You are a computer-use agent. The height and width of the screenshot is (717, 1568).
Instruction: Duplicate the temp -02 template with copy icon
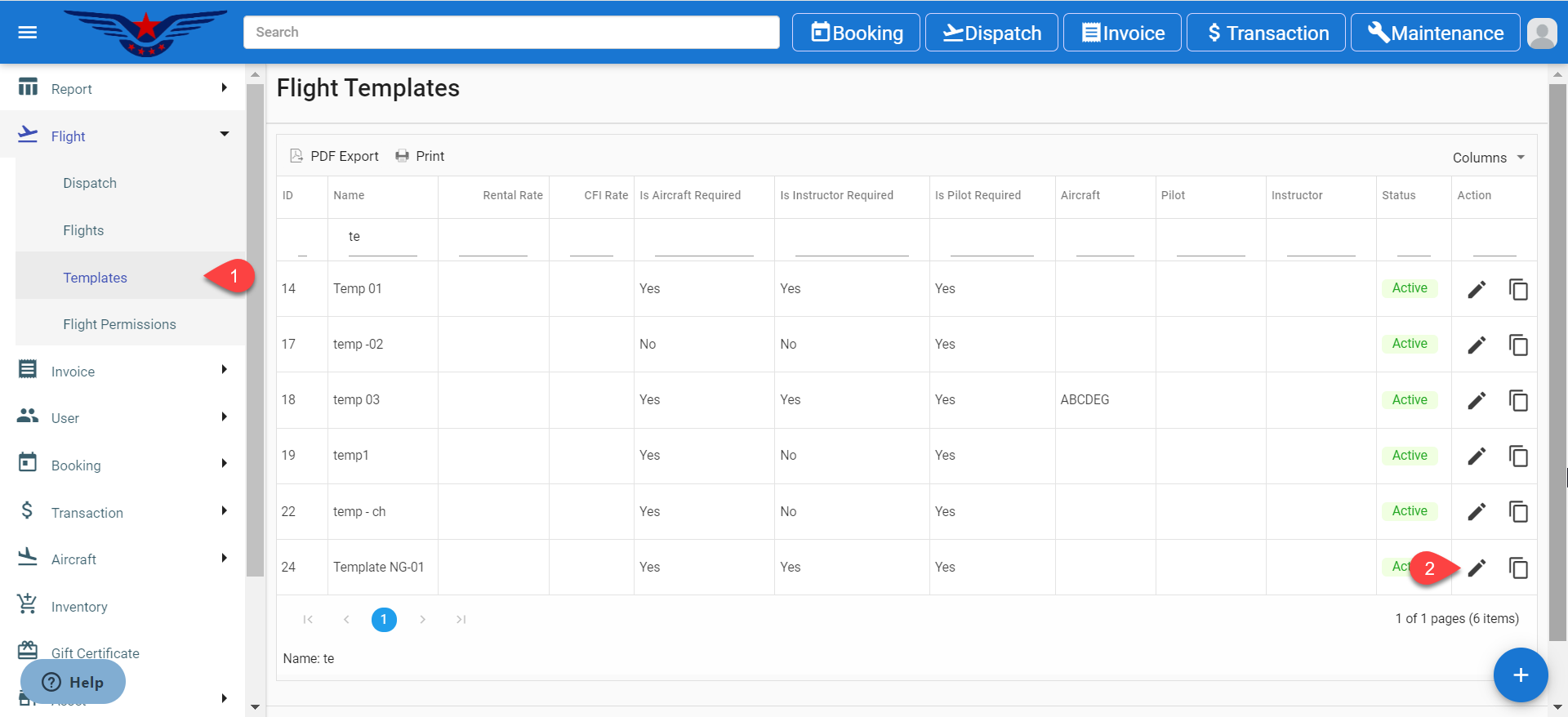pyautogui.click(x=1517, y=345)
